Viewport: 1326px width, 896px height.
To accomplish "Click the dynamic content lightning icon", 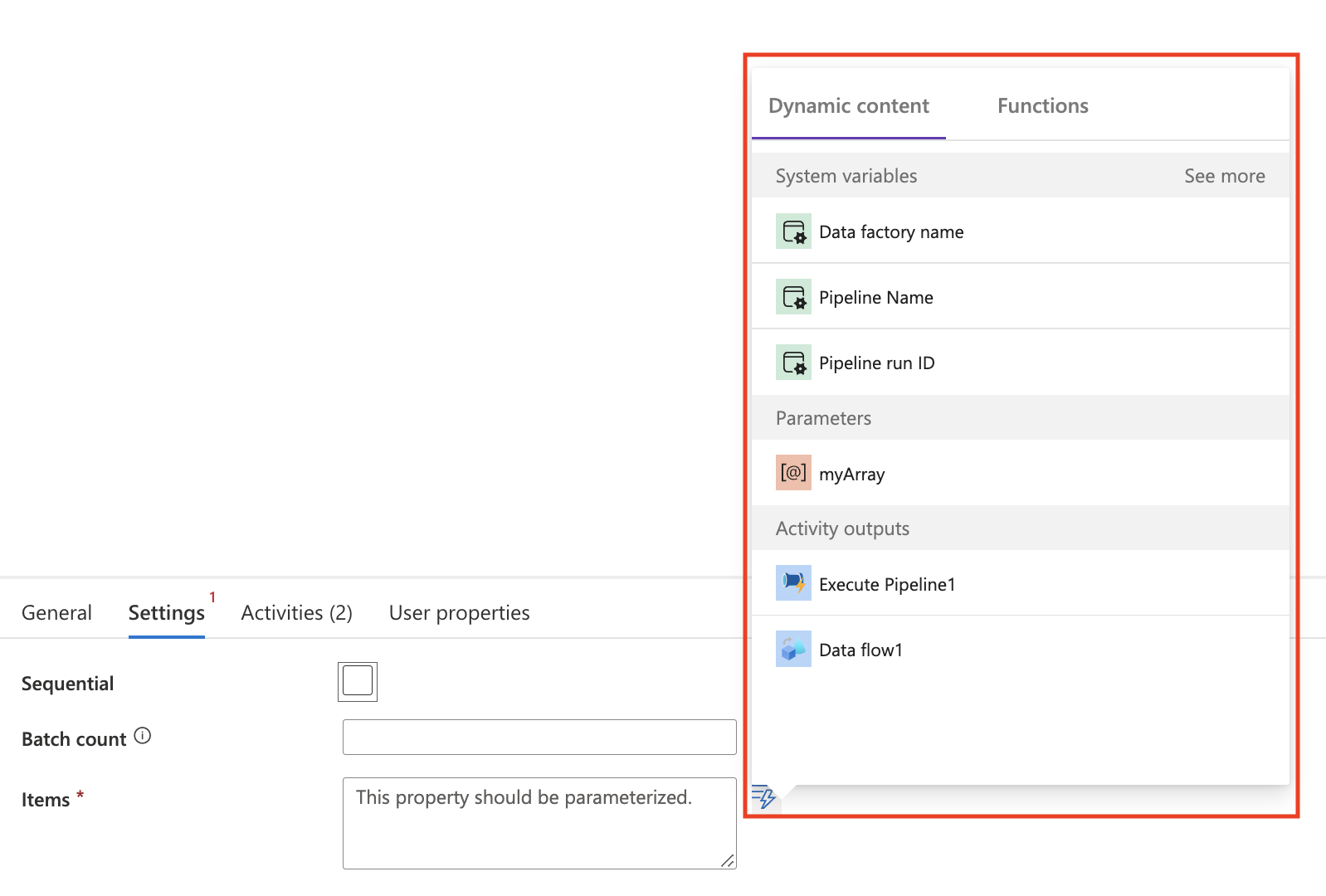I will click(763, 797).
